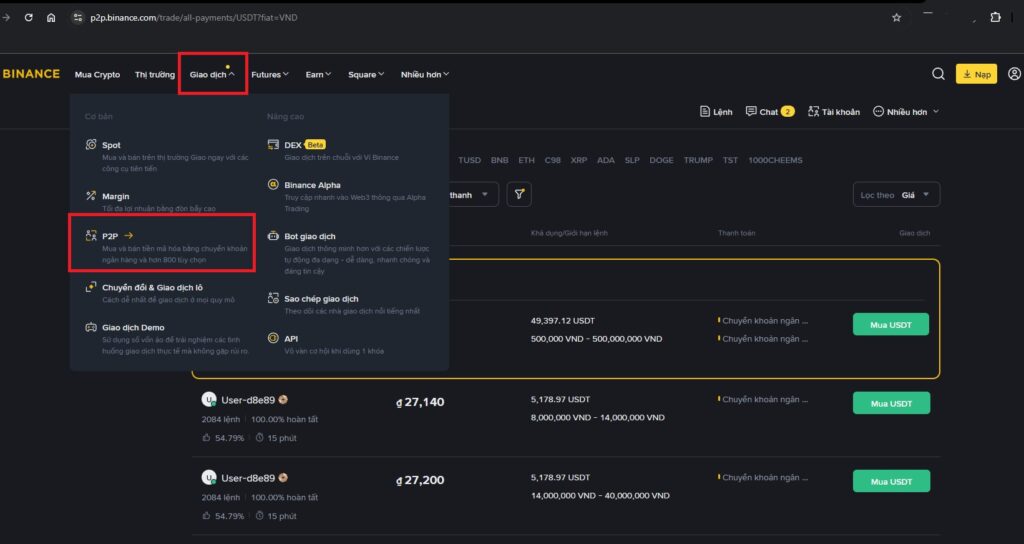
Task: Click the Sao chép giao dịch icon
Action: click(273, 298)
